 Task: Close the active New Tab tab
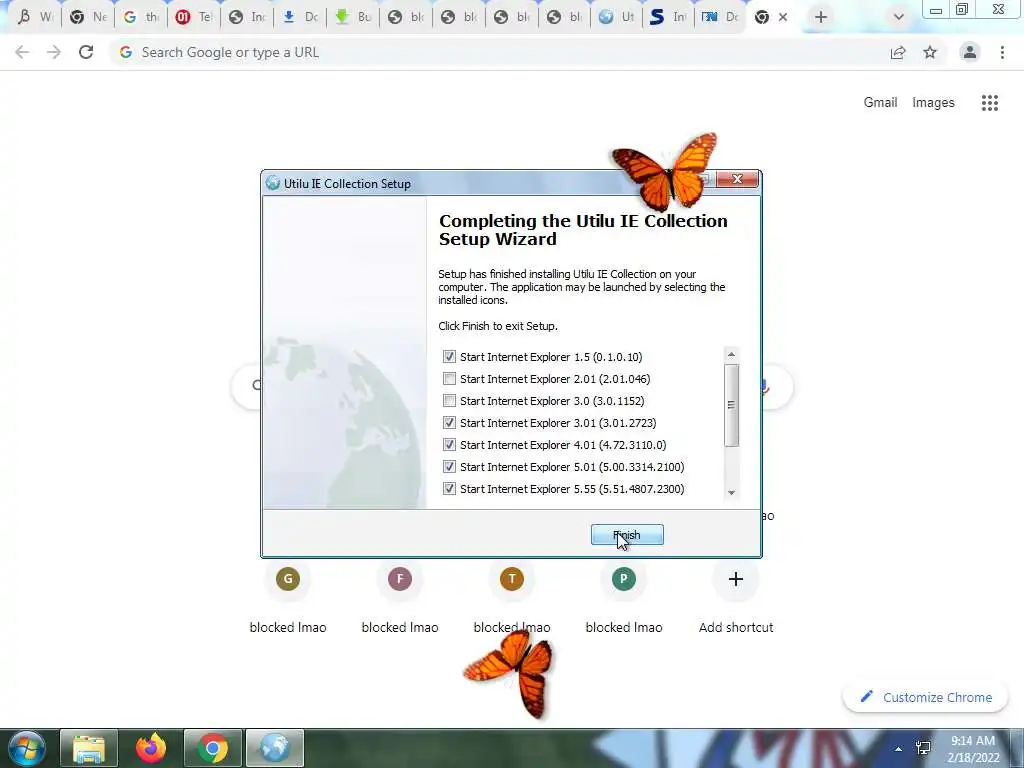[783, 17]
